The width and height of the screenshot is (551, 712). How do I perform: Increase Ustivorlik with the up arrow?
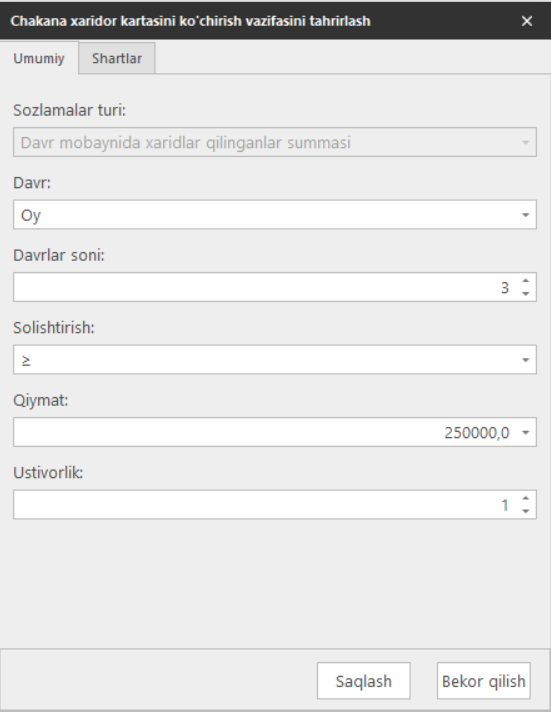(526, 498)
